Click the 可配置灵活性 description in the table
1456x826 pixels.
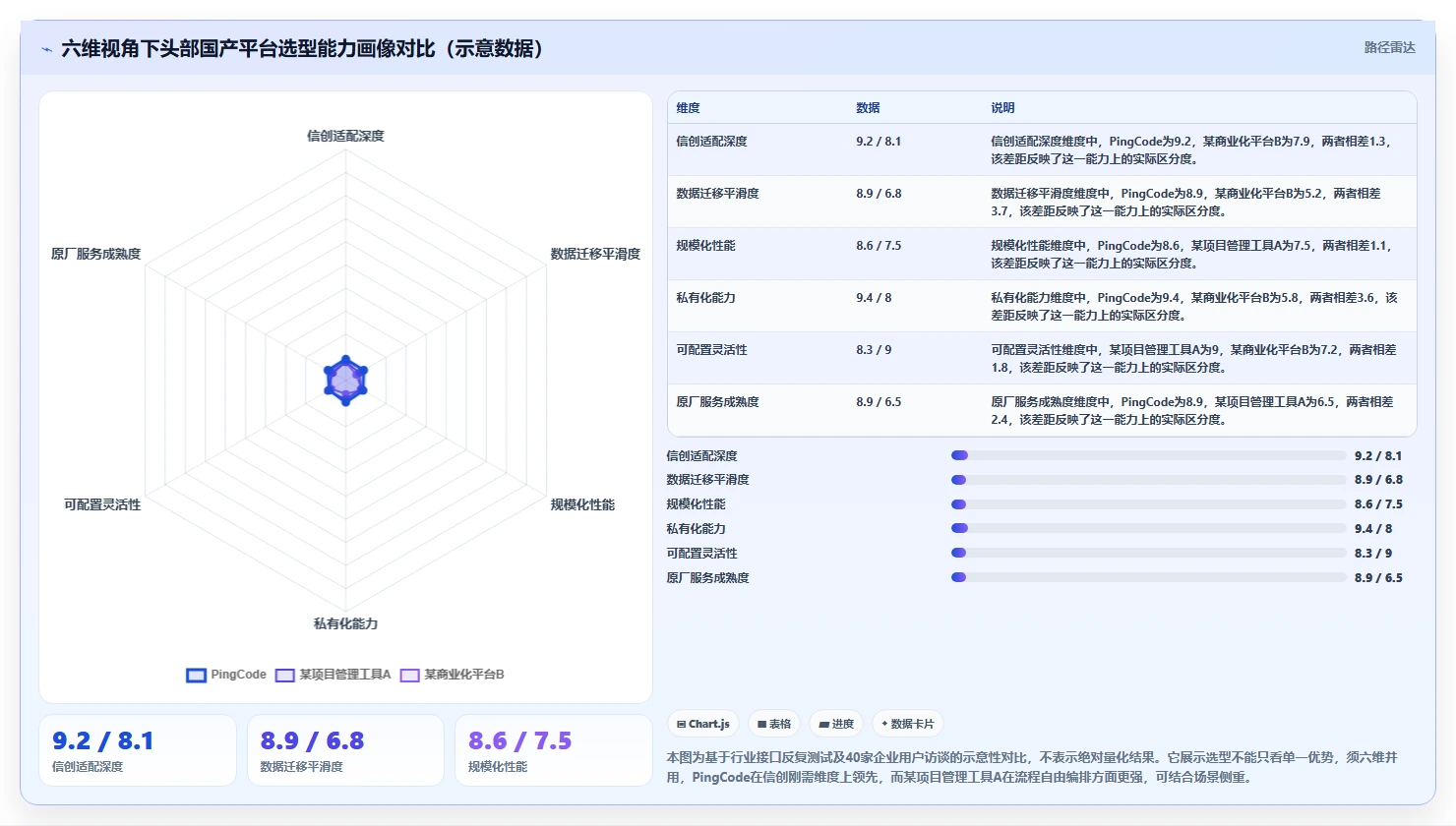click(x=1193, y=359)
